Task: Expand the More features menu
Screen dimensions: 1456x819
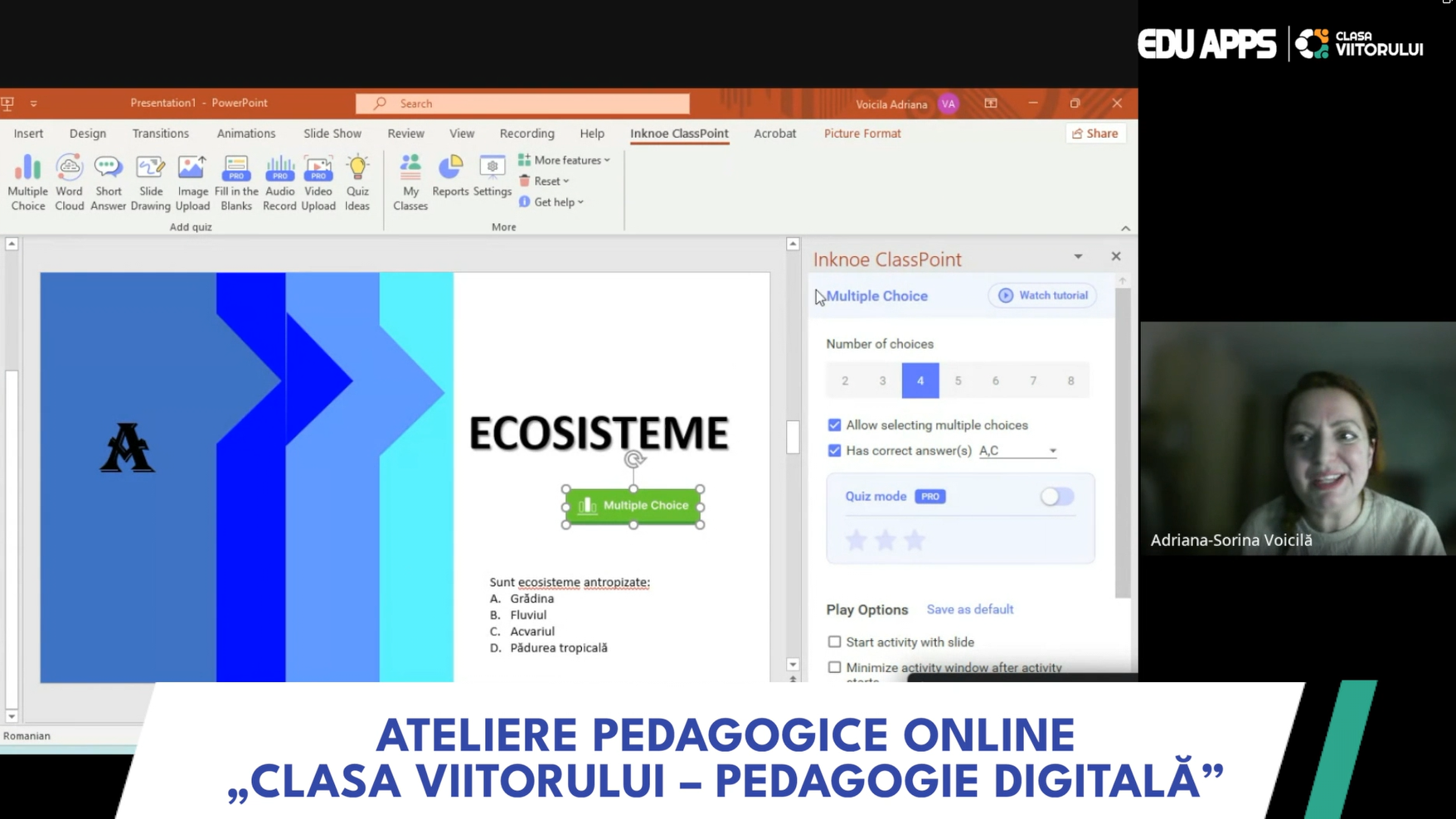Action: [x=564, y=160]
